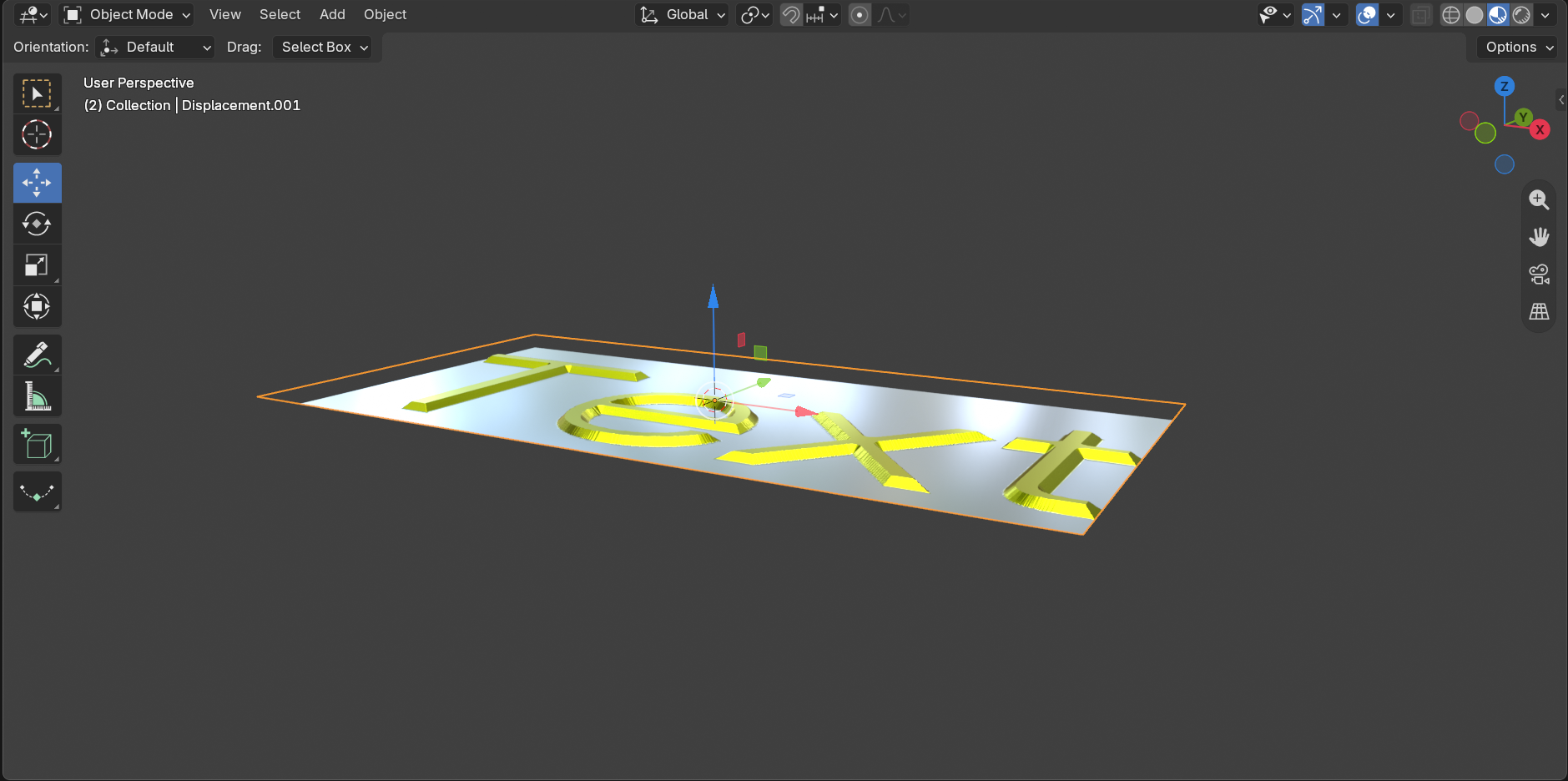The image size is (1568, 781).
Task: Open the View menu
Action: (225, 15)
